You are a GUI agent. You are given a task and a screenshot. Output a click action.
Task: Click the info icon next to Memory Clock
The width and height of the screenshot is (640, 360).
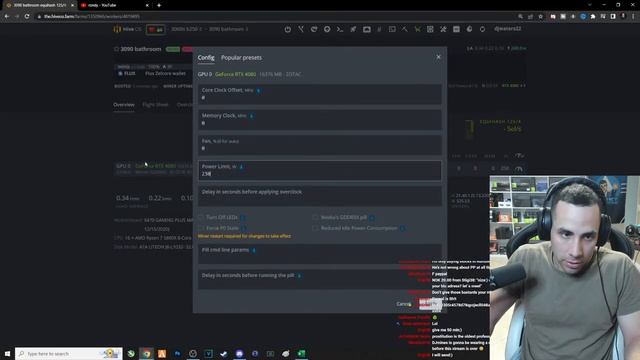point(251,116)
